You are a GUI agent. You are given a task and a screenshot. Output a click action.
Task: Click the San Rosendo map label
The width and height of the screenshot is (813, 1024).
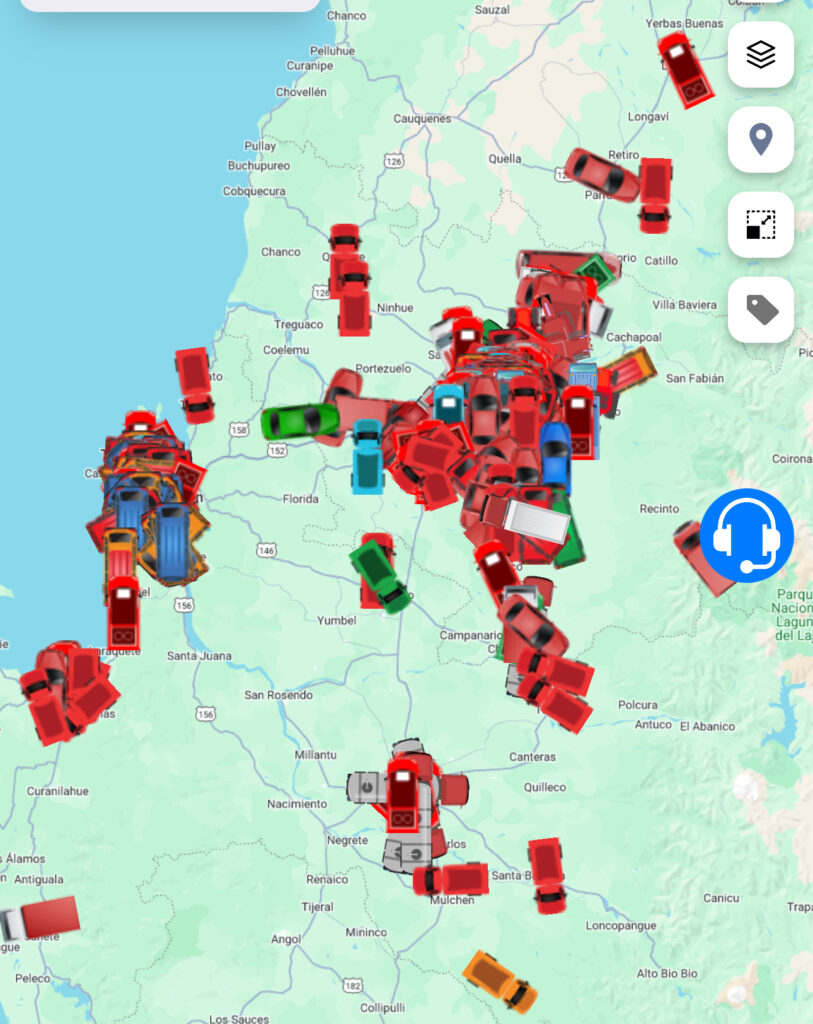[x=279, y=695]
